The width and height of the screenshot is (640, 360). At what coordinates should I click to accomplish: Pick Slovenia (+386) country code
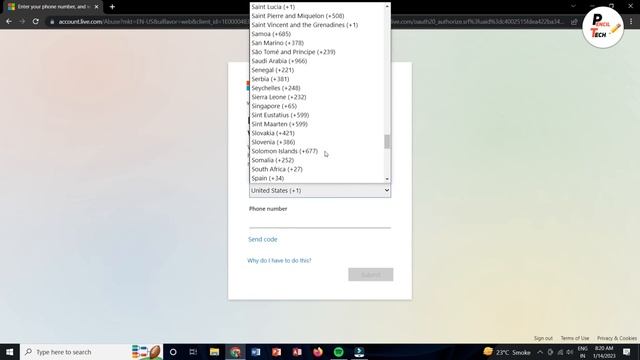(317, 142)
